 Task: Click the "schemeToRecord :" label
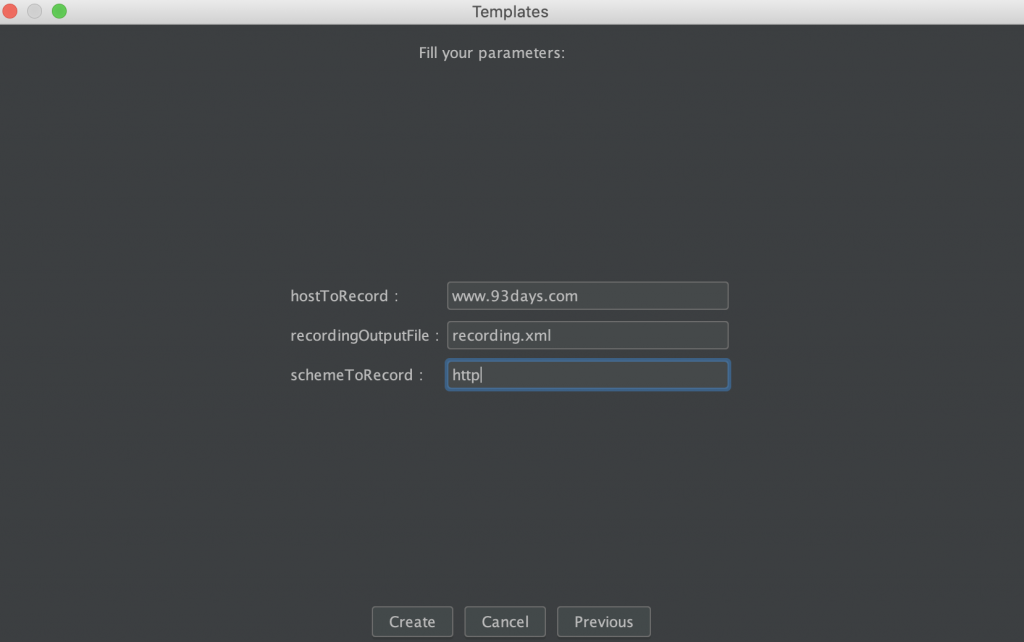click(357, 375)
